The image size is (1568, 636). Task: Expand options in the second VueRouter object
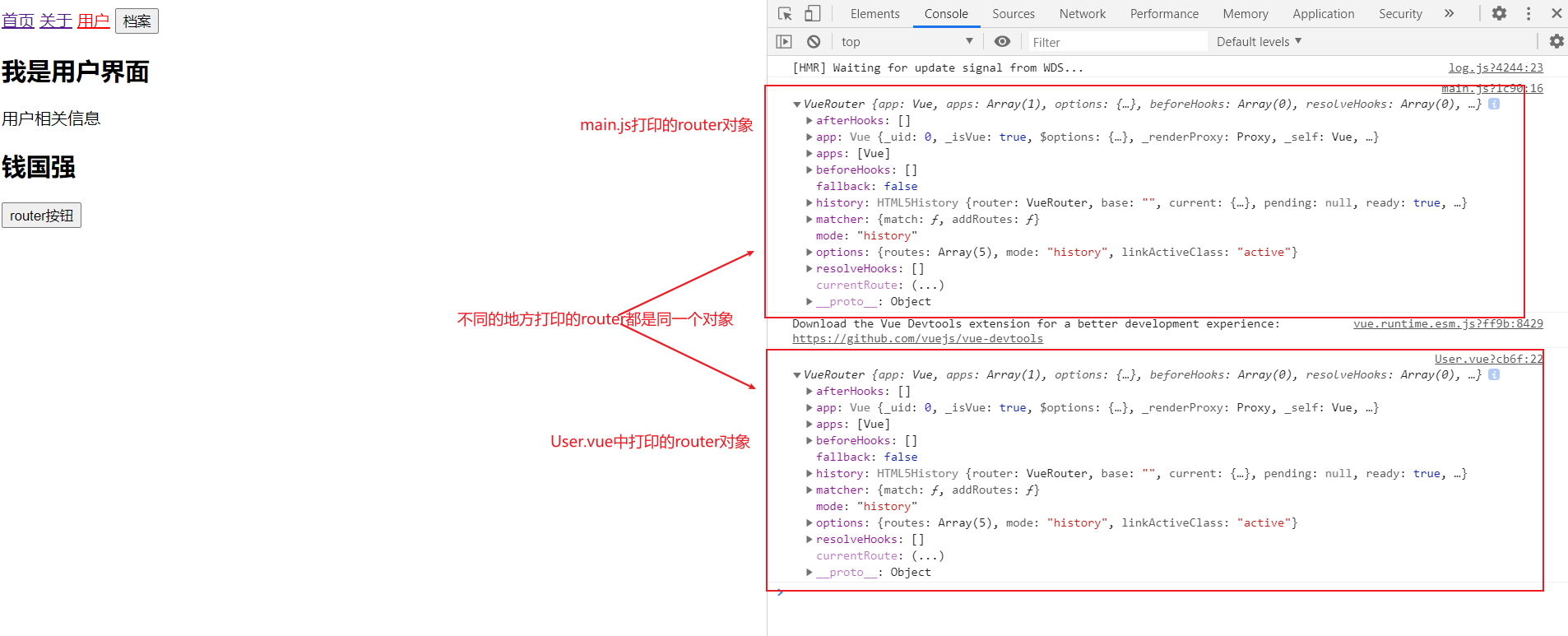pyautogui.click(x=810, y=523)
